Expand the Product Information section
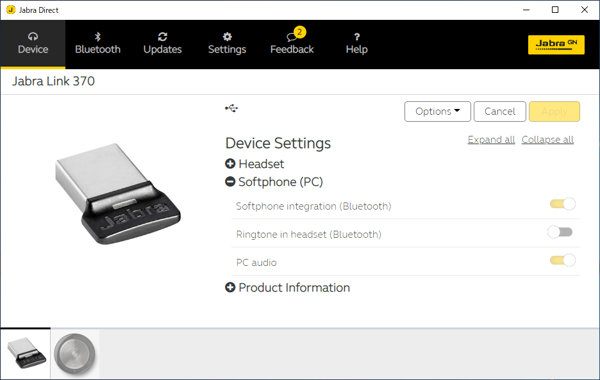600x380 pixels. [230, 287]
